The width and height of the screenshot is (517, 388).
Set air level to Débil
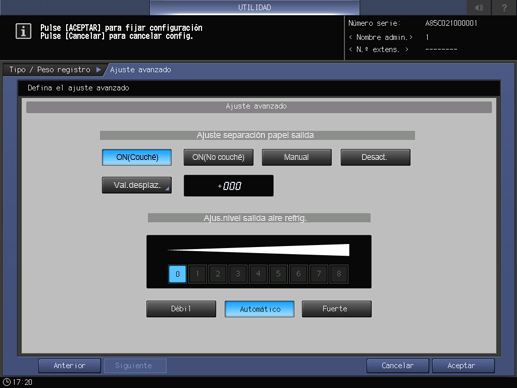pyautogui.click(x=181, y=309)
